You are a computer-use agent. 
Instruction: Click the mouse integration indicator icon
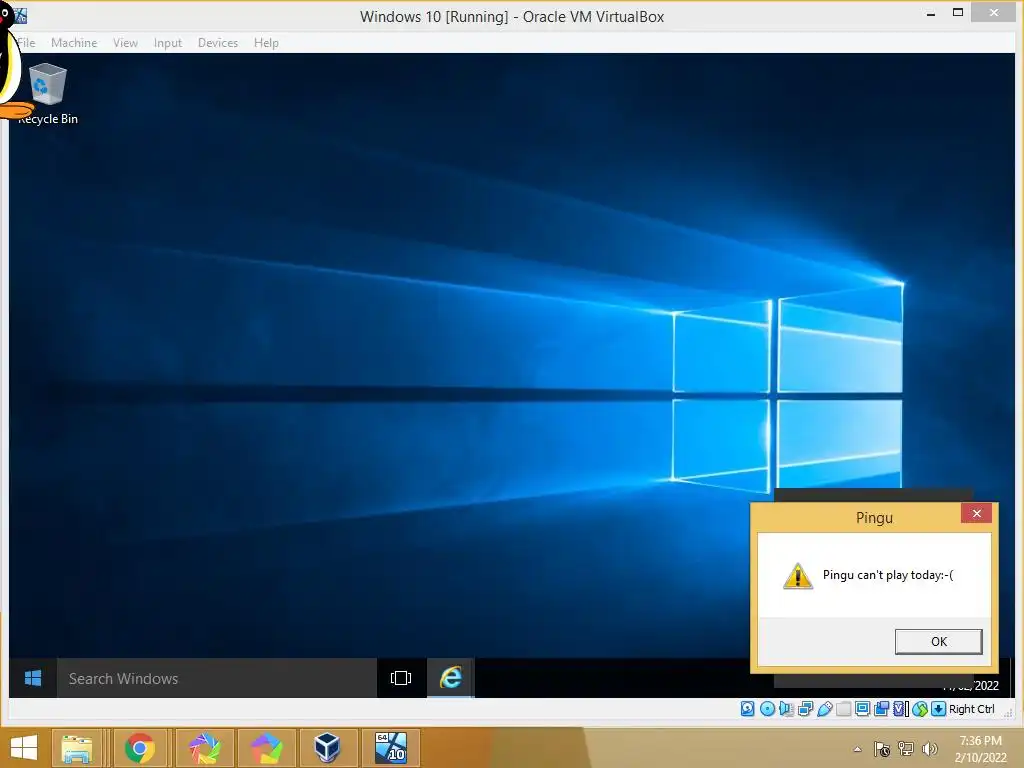point(920,709)
